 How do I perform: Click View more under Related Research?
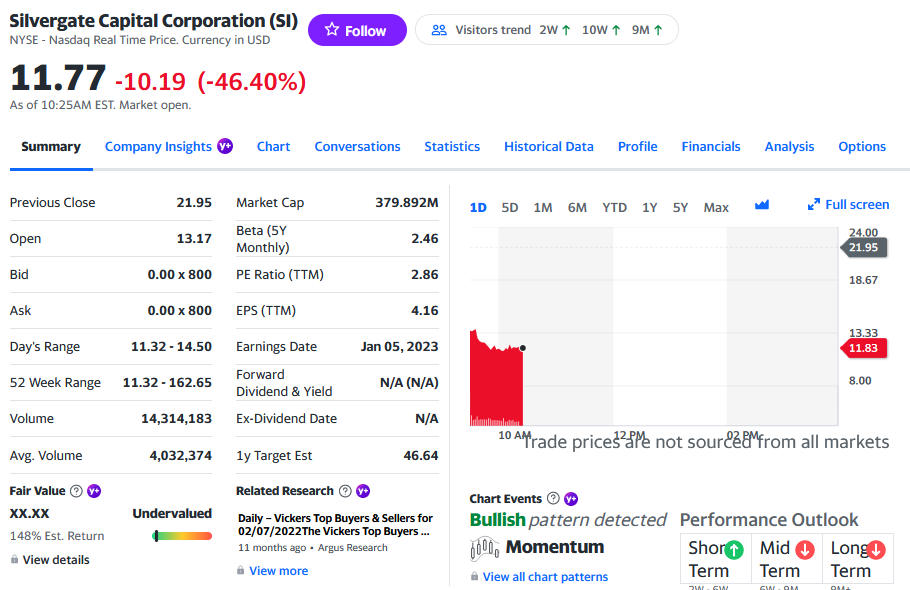(x=279, y=571)
